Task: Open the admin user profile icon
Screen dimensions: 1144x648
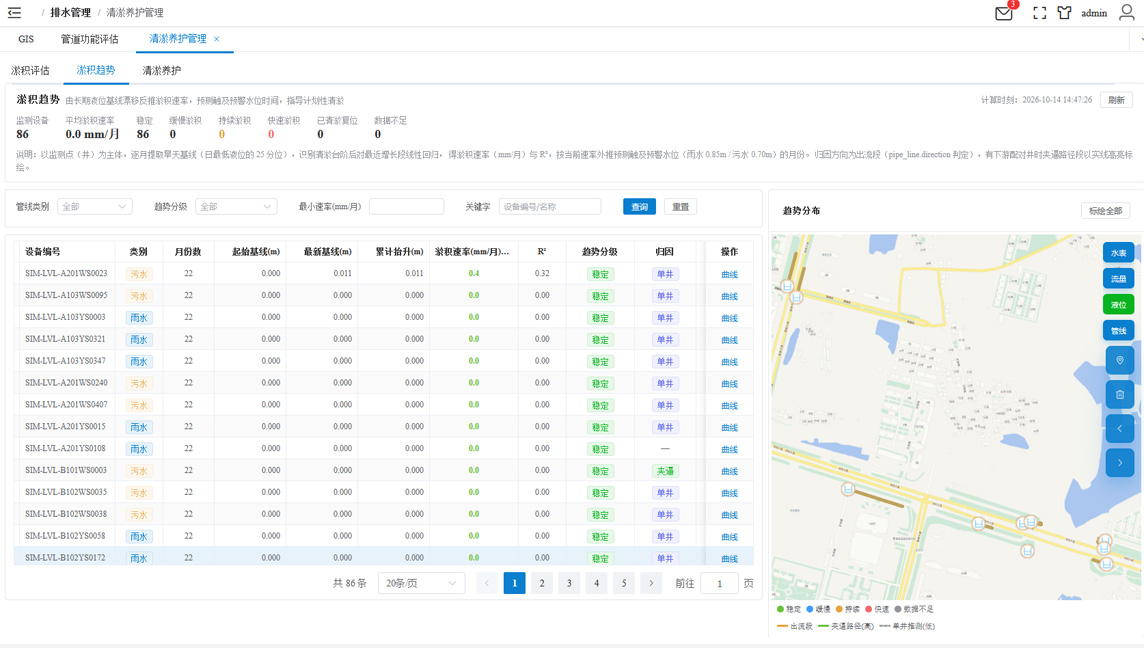Action: pos(1126,12)
